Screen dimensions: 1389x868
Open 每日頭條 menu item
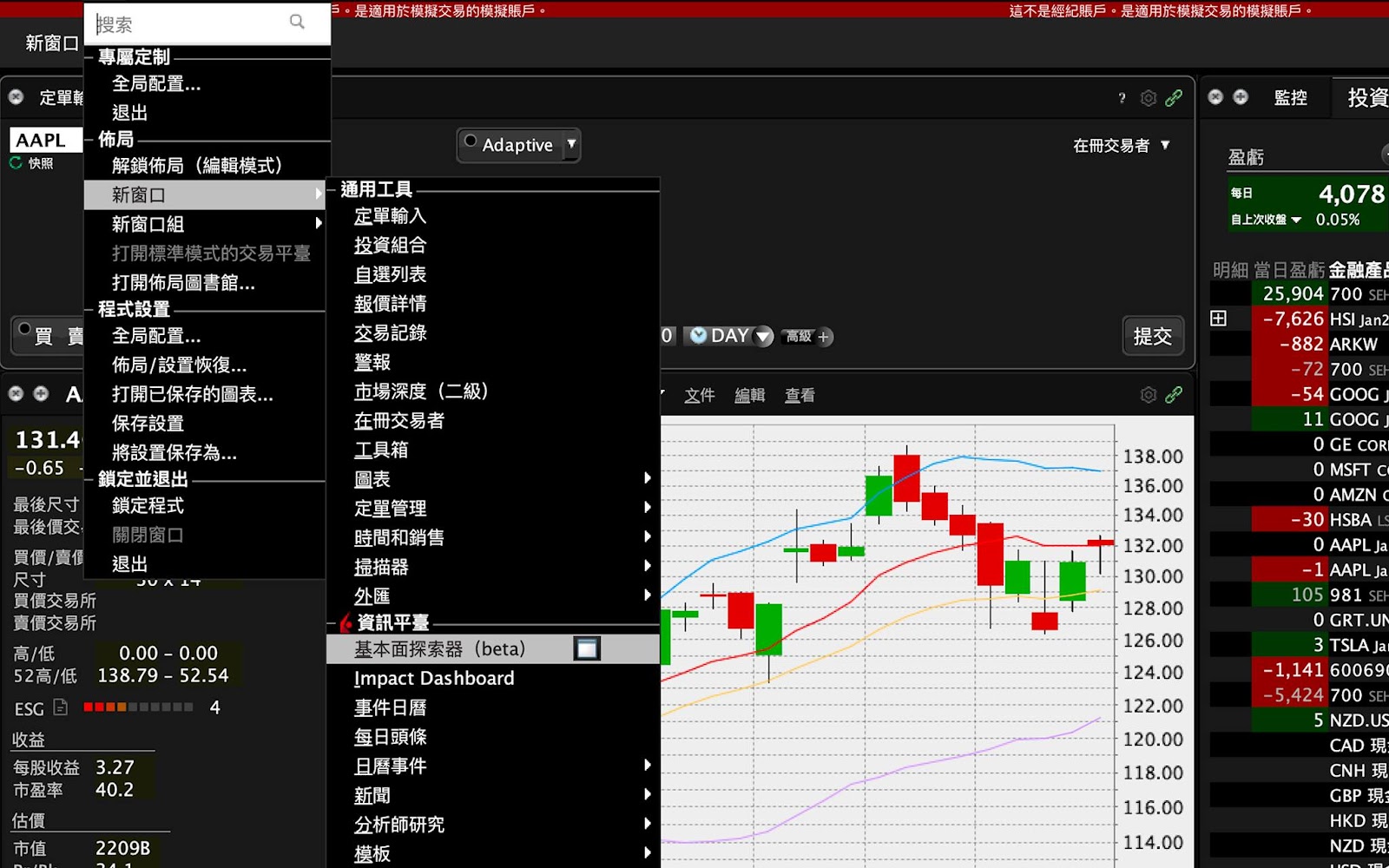point(493,737)
